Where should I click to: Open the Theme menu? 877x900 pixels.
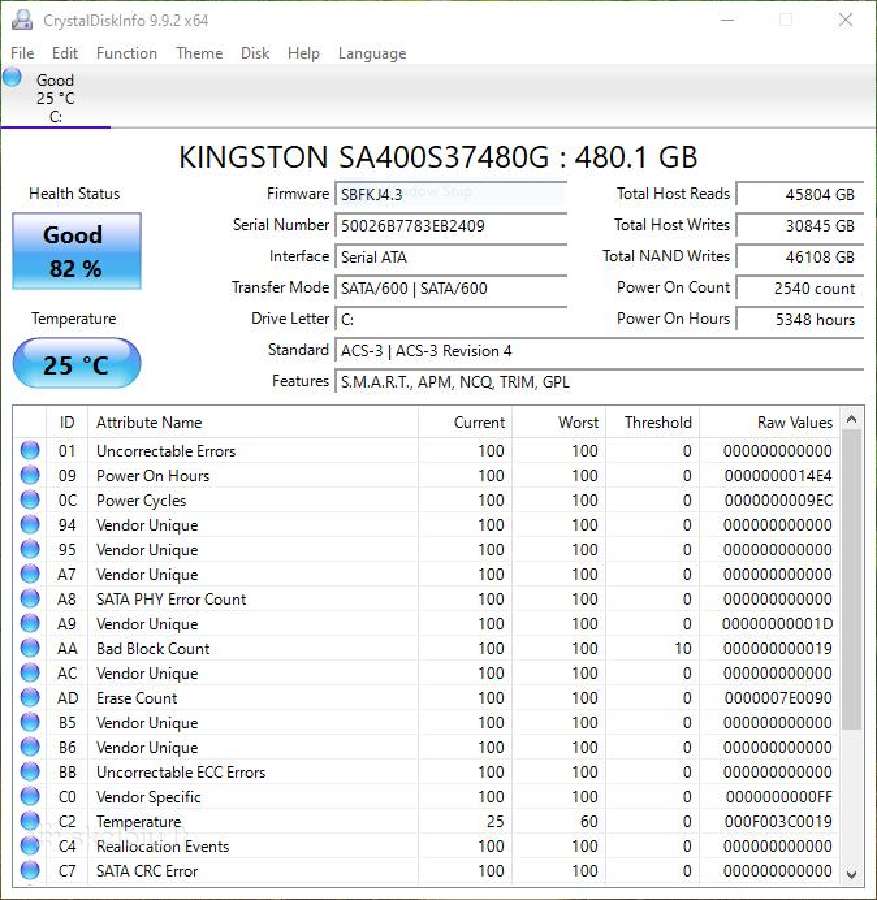199,53
